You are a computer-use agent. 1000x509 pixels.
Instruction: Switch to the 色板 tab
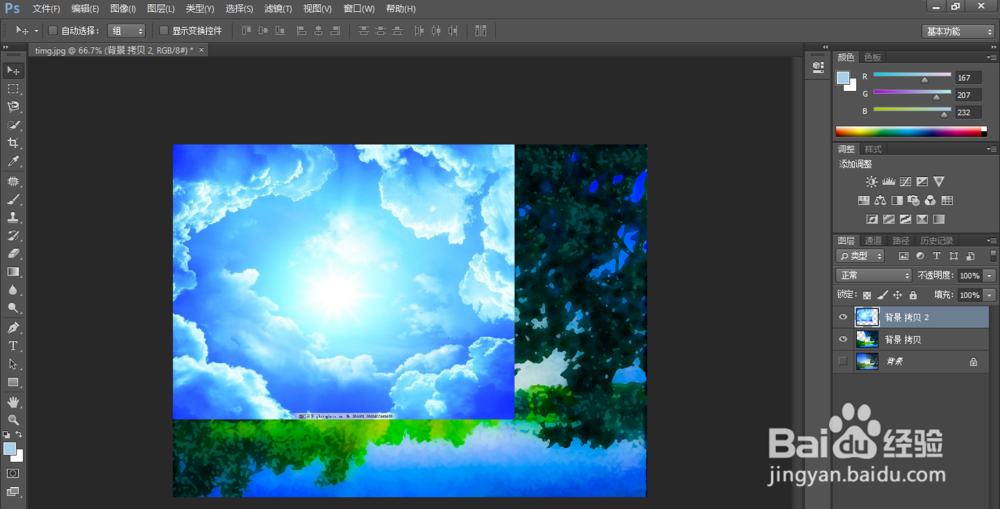tap(872, 57)
